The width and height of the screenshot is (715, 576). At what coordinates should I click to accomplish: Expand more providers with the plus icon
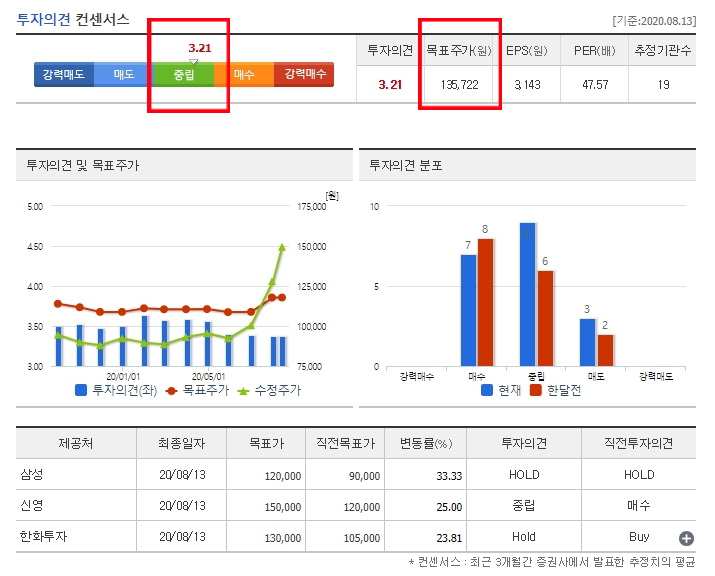click(x=686, y=539)
